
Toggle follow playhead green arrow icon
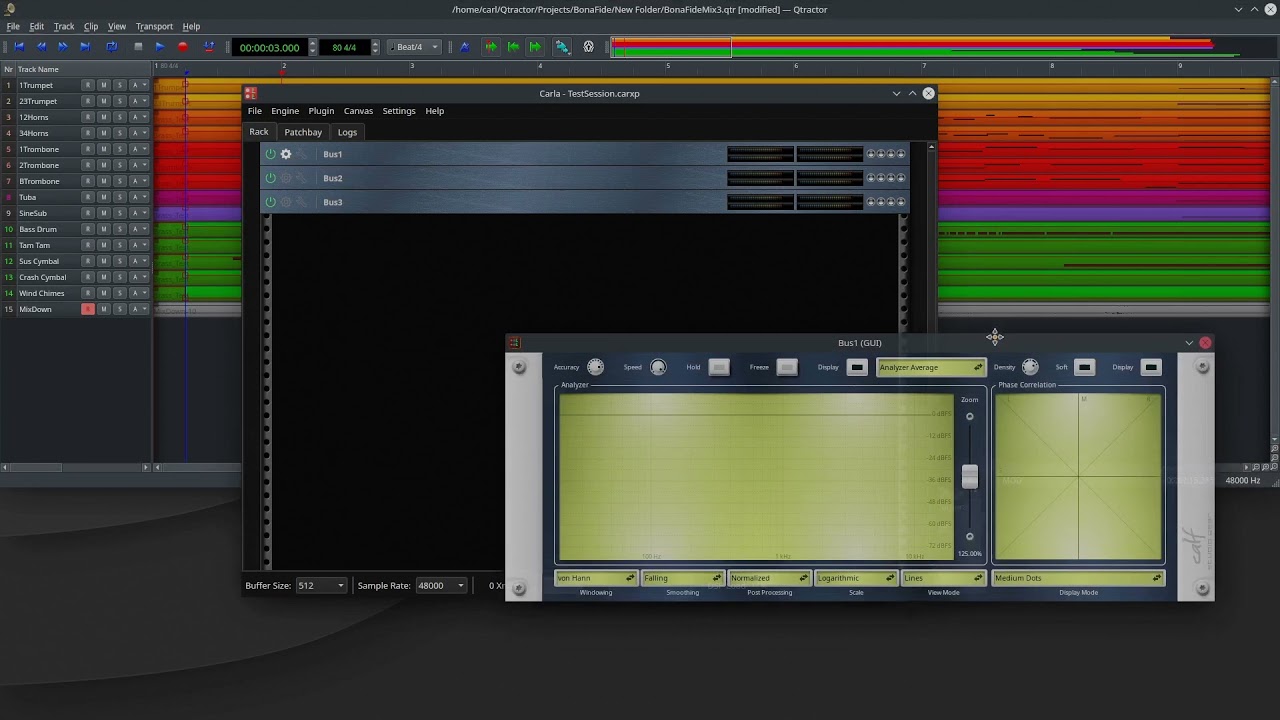point(491,47)
